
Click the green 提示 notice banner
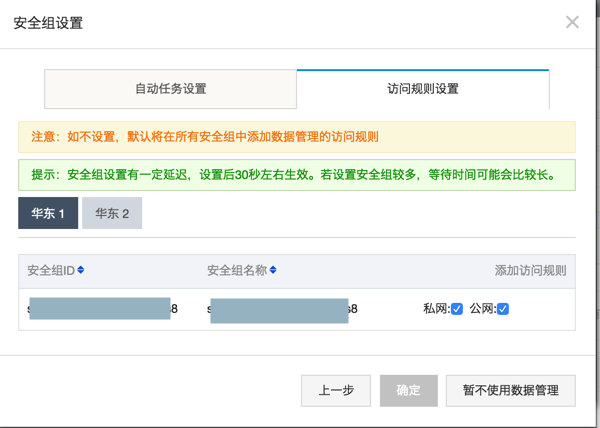point(297,174)
